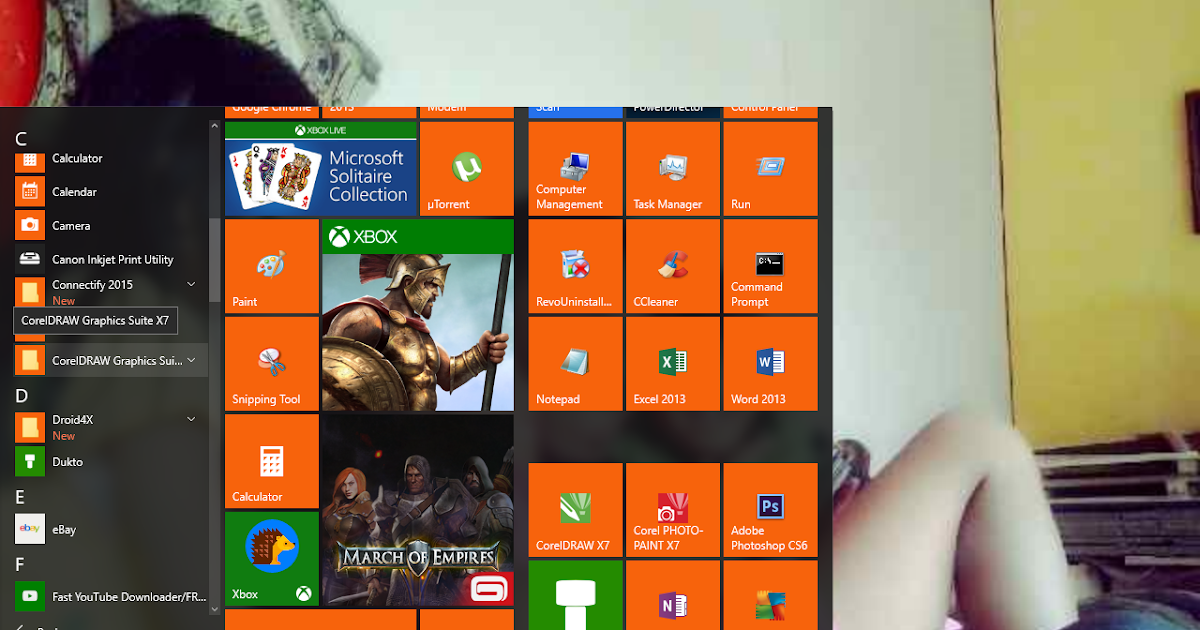Open Microsoft Solitaire Collection tile
Viewport: 1200px width, 630px height.
[x=321, y=169]
